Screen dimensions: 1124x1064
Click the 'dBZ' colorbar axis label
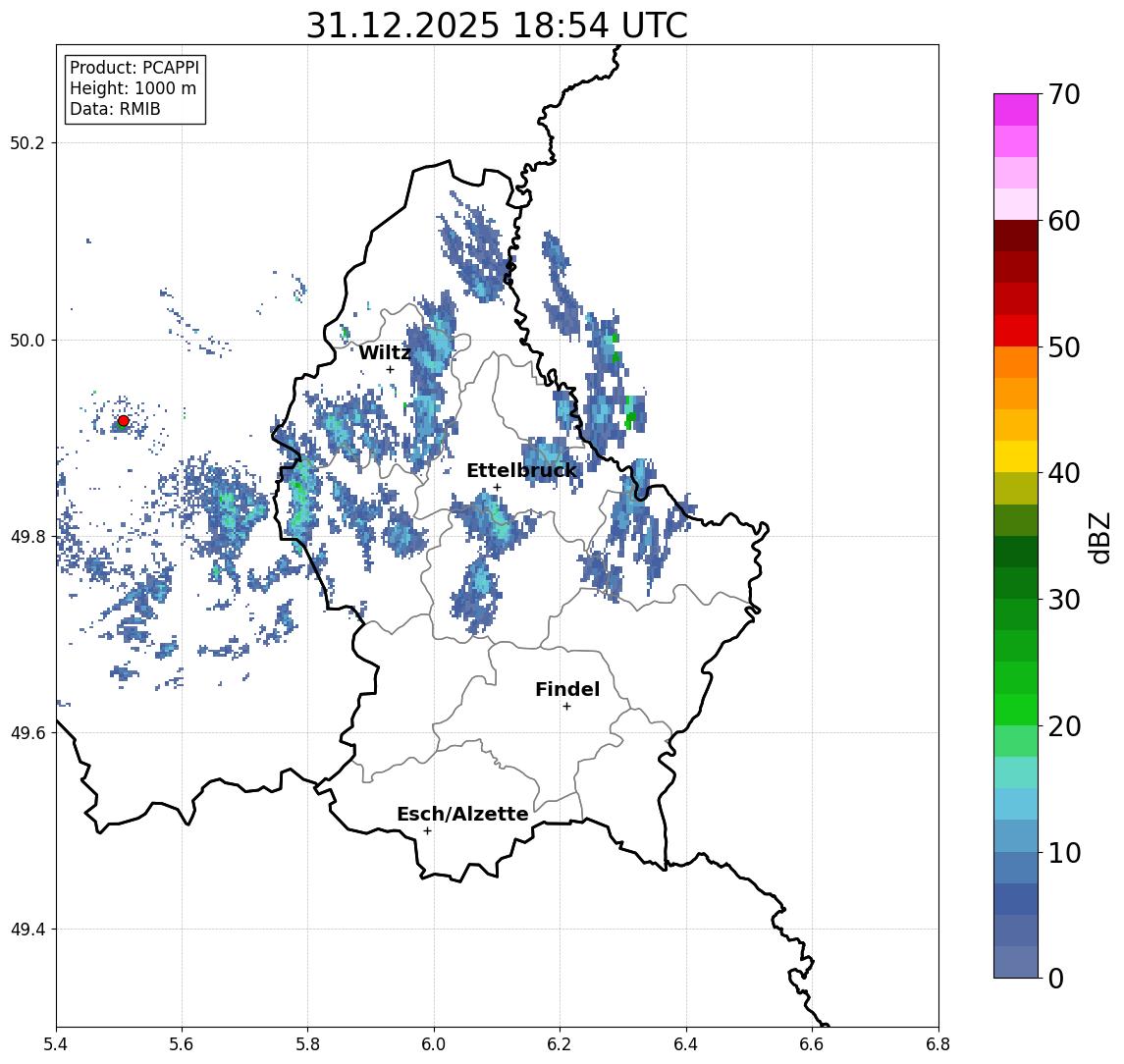[x=1098, y=538]
